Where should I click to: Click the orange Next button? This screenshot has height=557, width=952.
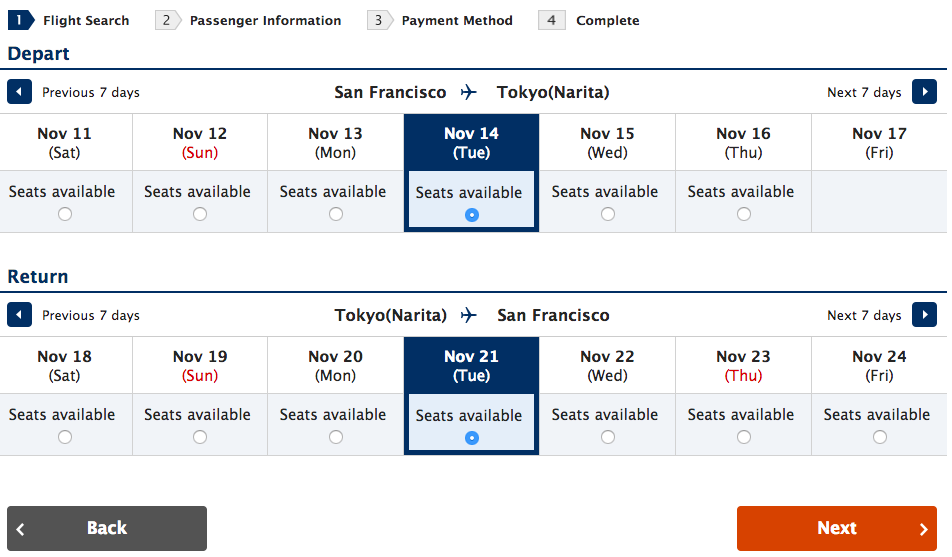pos(837,528)
